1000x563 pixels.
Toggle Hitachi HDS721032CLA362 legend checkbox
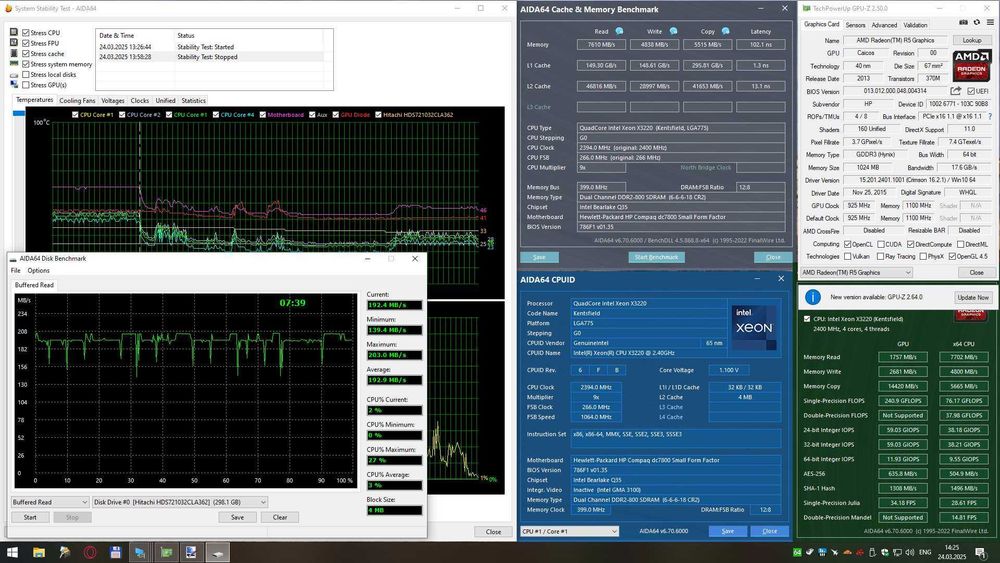coord(378,115)
